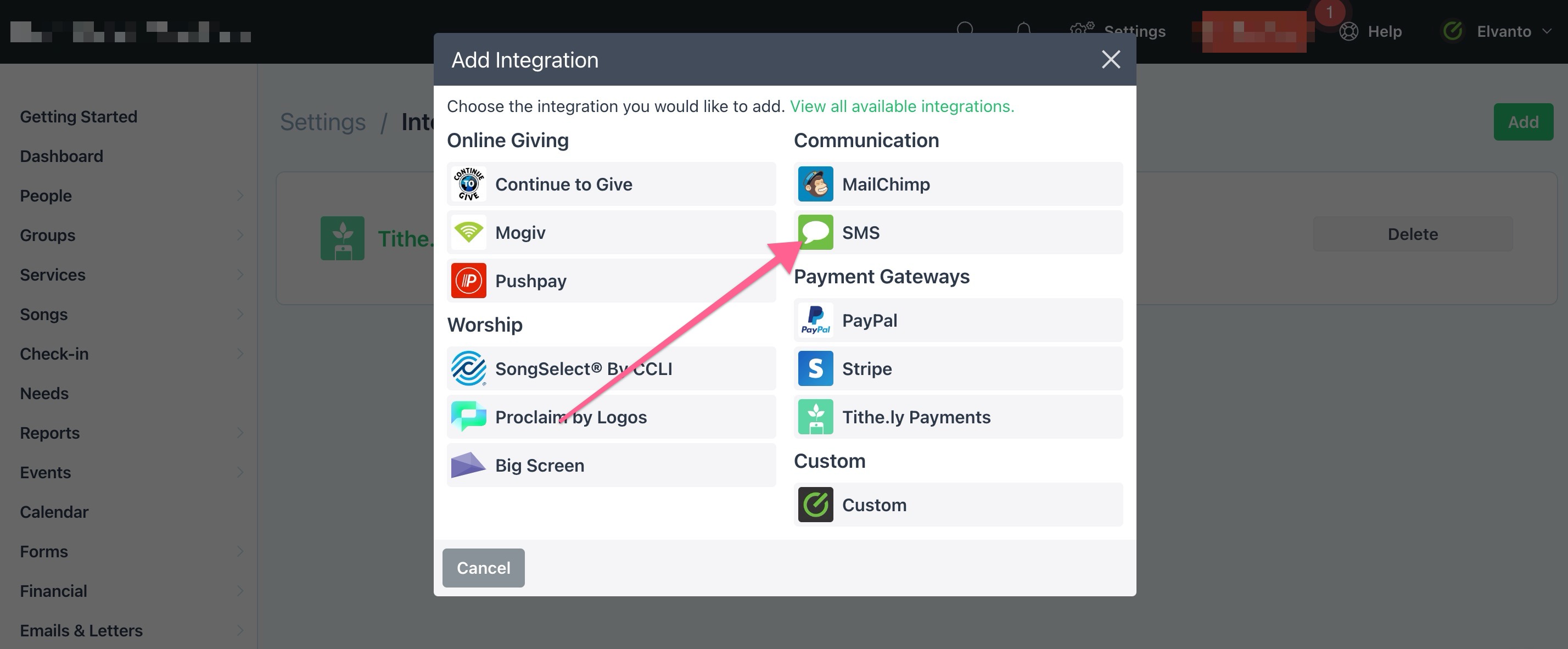Expand the Forms sidebar section

coord(240,552)
